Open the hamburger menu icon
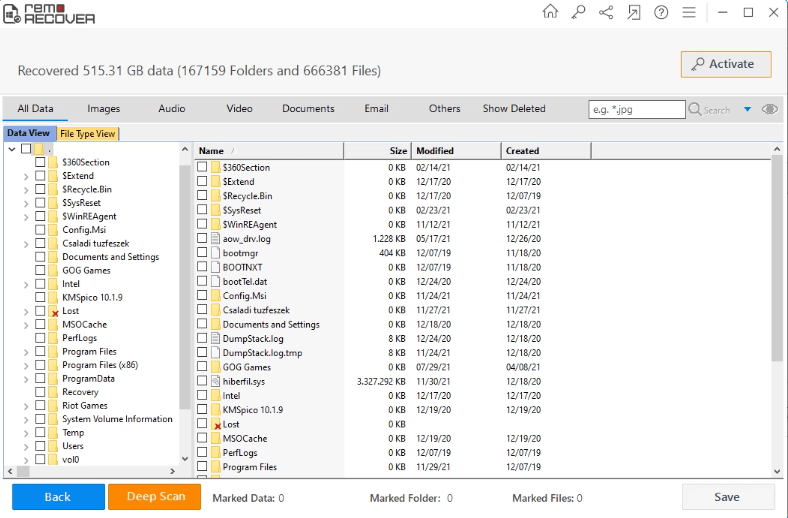Image resolution: width=788 pixels, height=518 pixels. [x=689, y=13]
